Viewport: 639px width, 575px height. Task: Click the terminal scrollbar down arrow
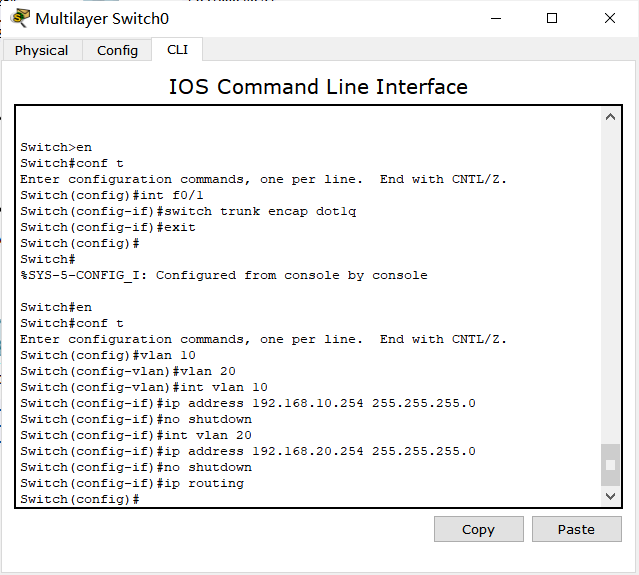tap(610, 496)
